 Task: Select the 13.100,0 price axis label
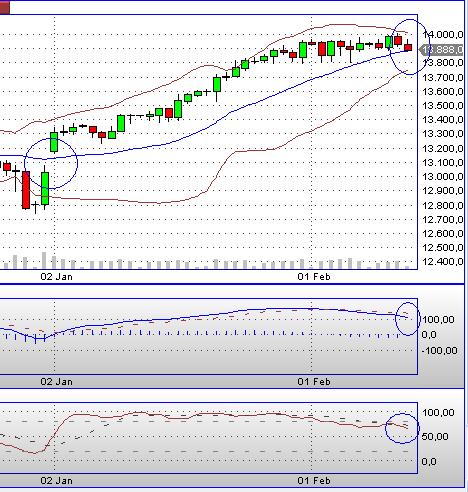coord(443,163)
